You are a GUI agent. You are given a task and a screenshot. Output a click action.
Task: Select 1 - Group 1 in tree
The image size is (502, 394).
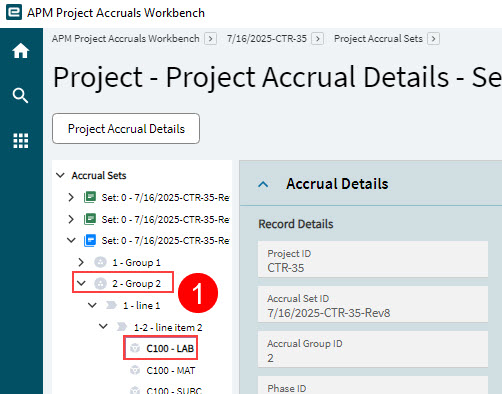(x=136, y=262)
